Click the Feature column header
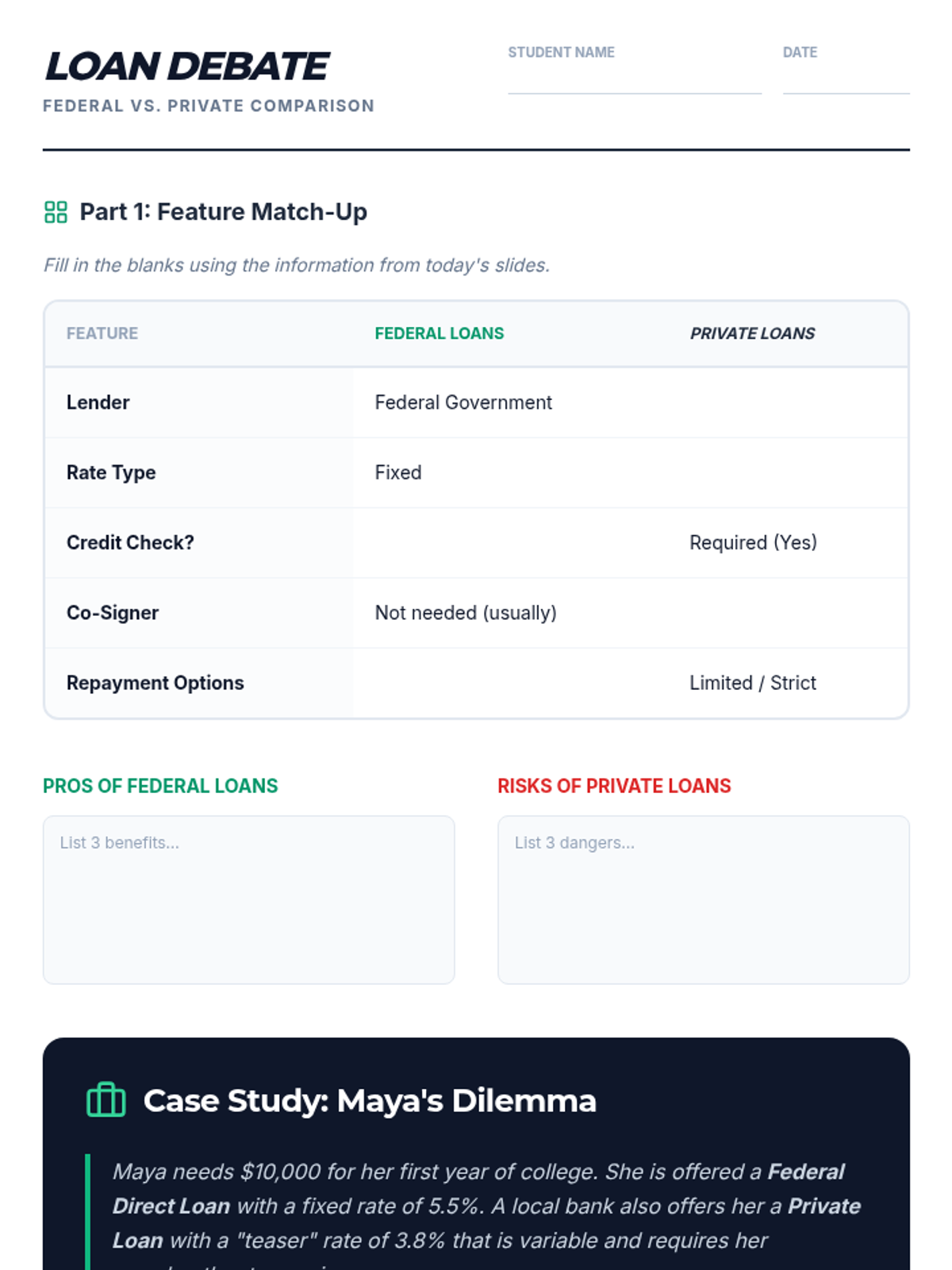 tap(102, 333)
